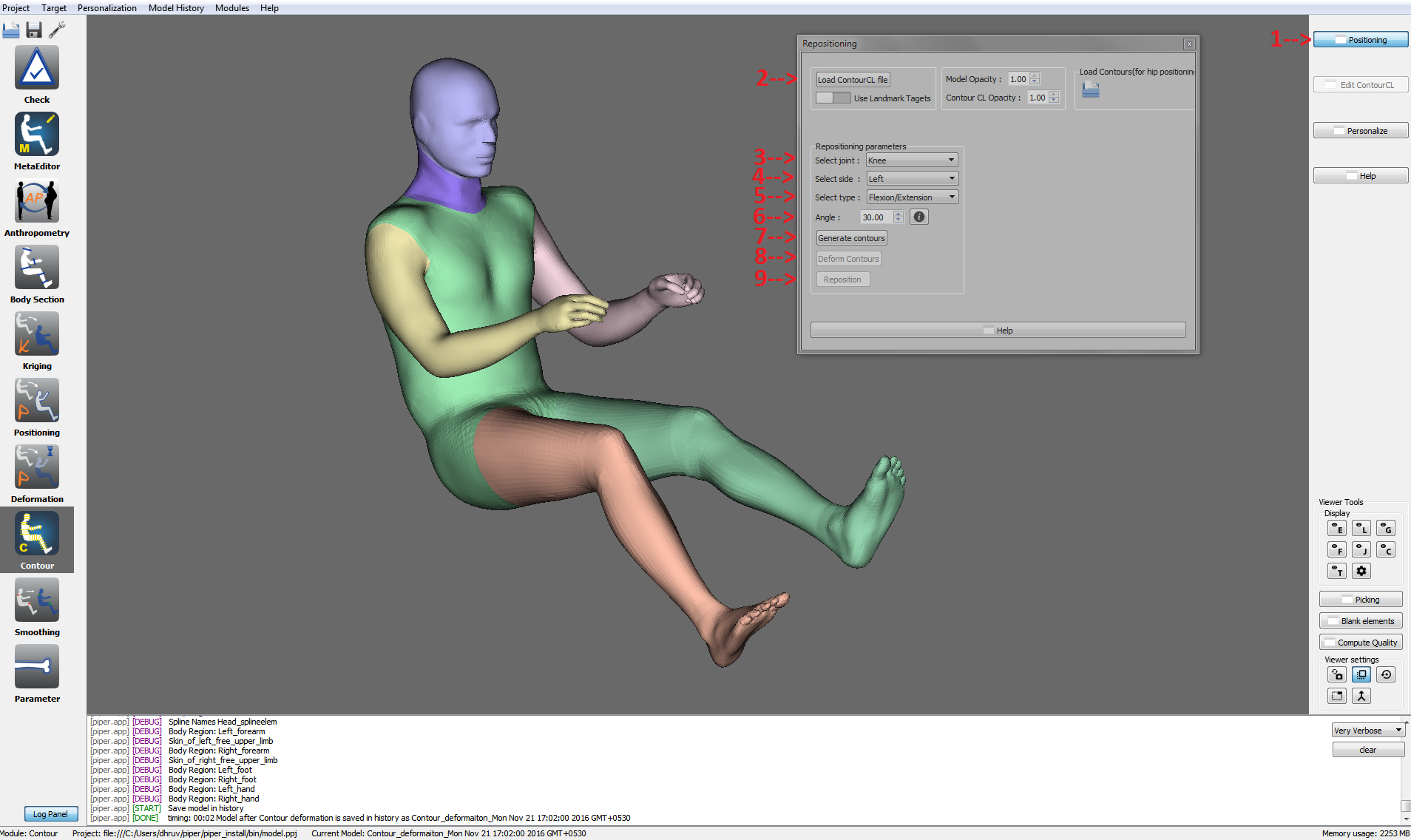
Task: Toggle Use Landmark Targets switch
Action: [x=833, y=98]
